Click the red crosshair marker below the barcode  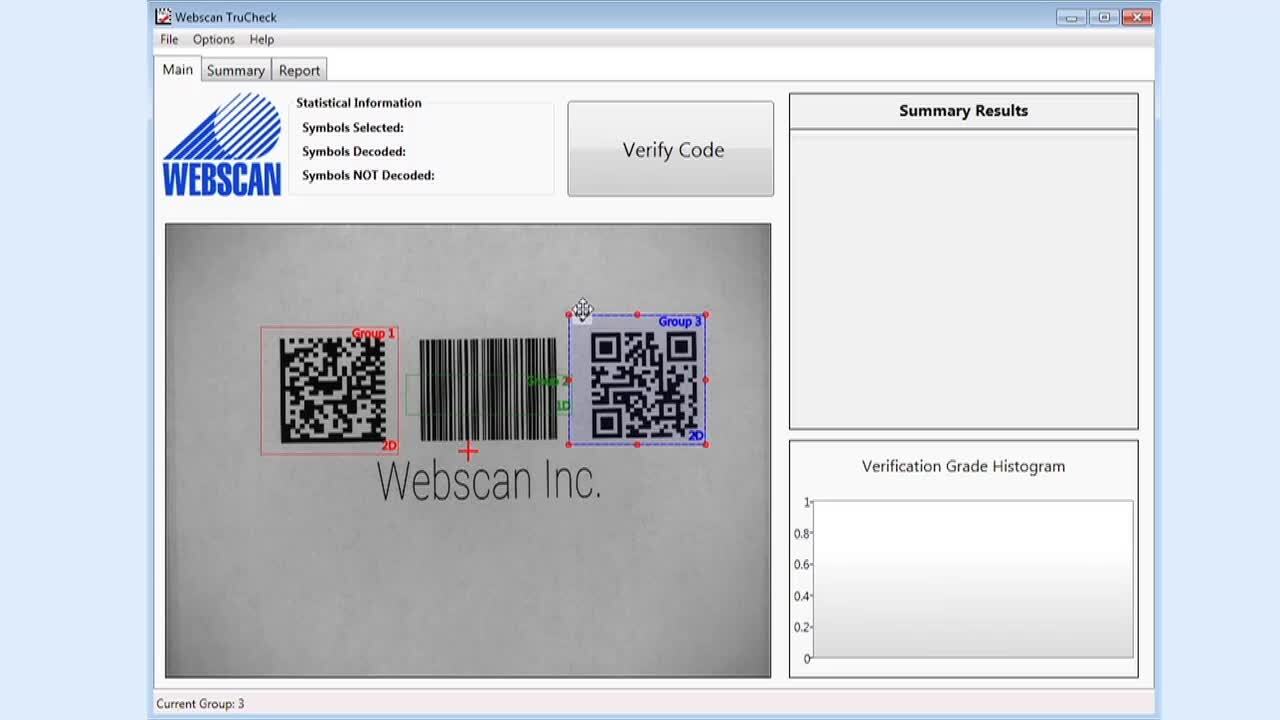point(468,452)
